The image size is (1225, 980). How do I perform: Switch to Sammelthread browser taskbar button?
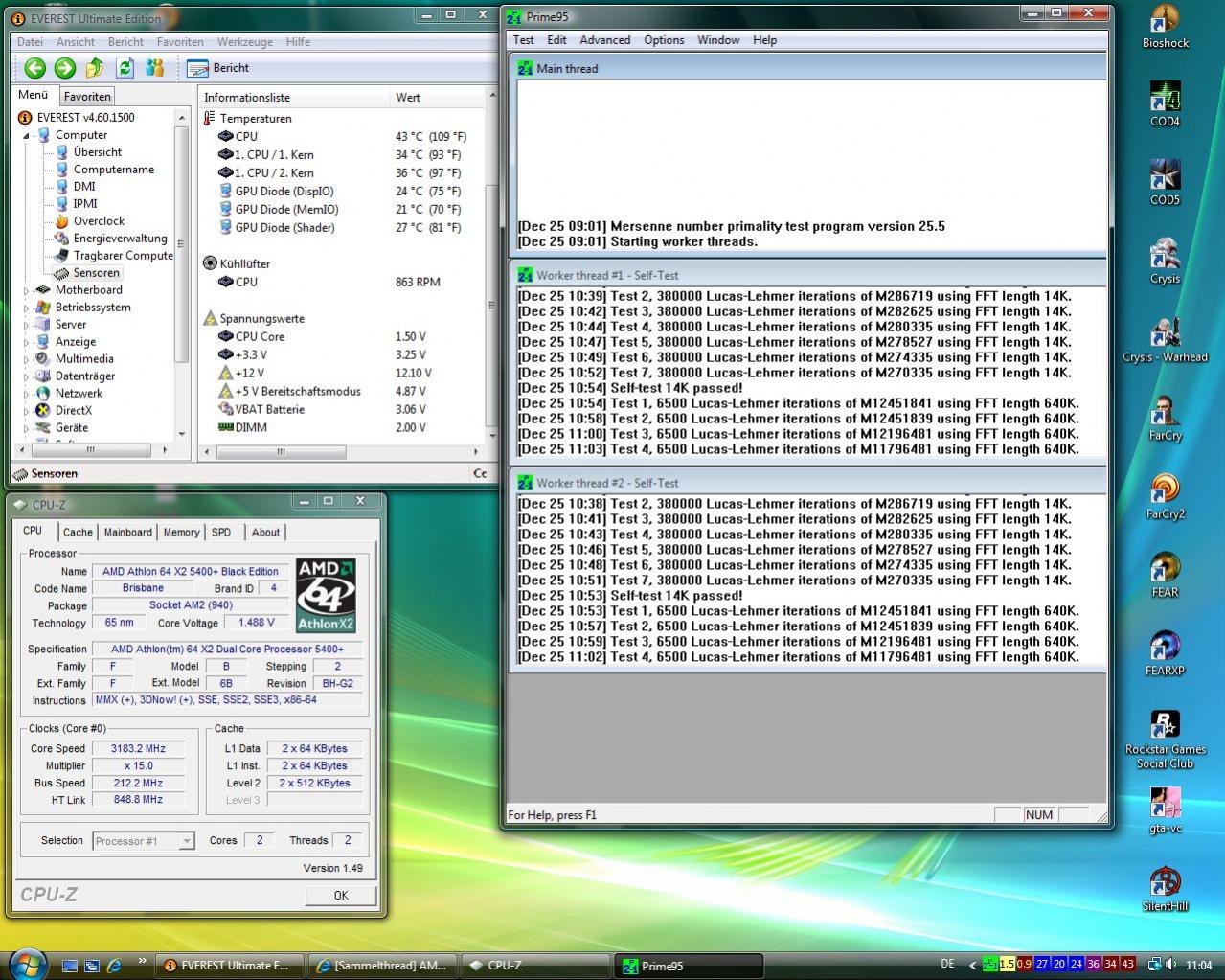tap(382, 966)
